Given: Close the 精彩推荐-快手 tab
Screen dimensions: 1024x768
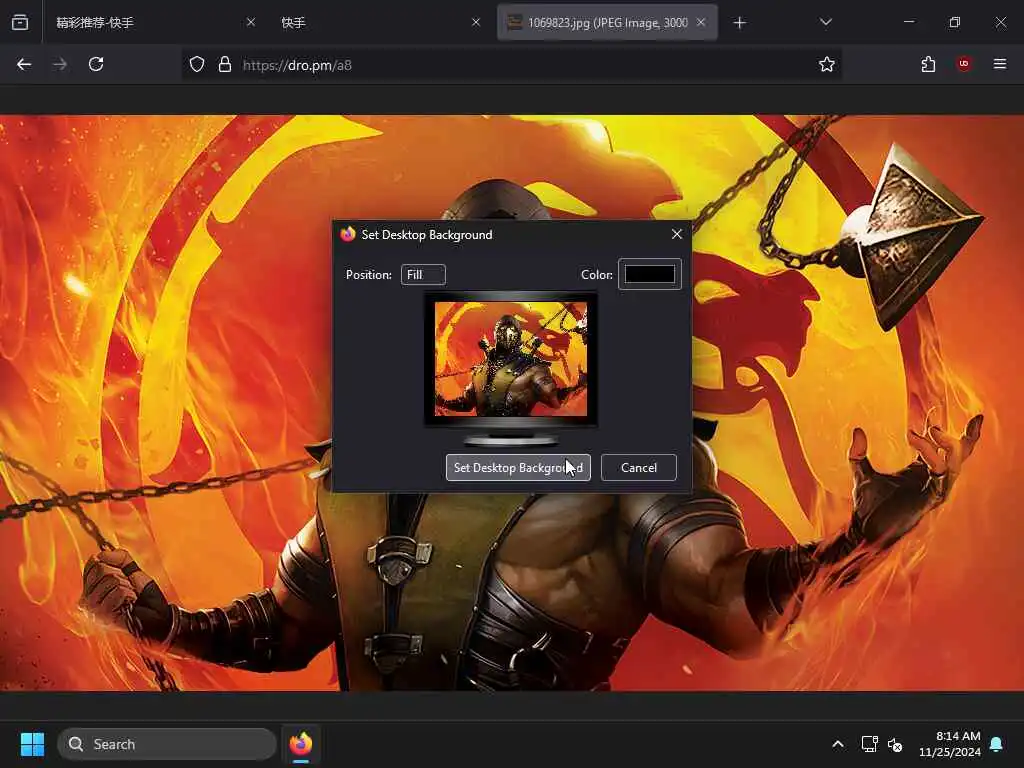Looking at the screenshot, I should [x=251, y=22].
